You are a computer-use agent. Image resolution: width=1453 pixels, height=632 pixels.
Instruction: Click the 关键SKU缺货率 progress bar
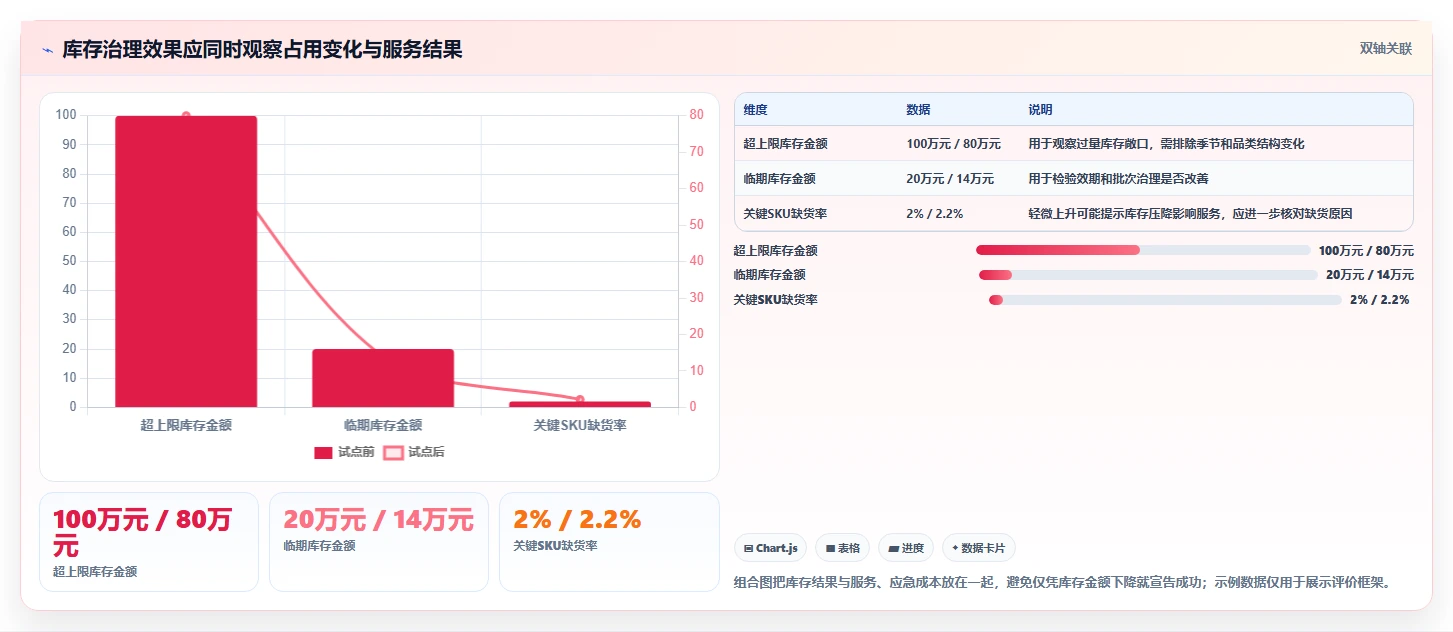point(1165,300)
